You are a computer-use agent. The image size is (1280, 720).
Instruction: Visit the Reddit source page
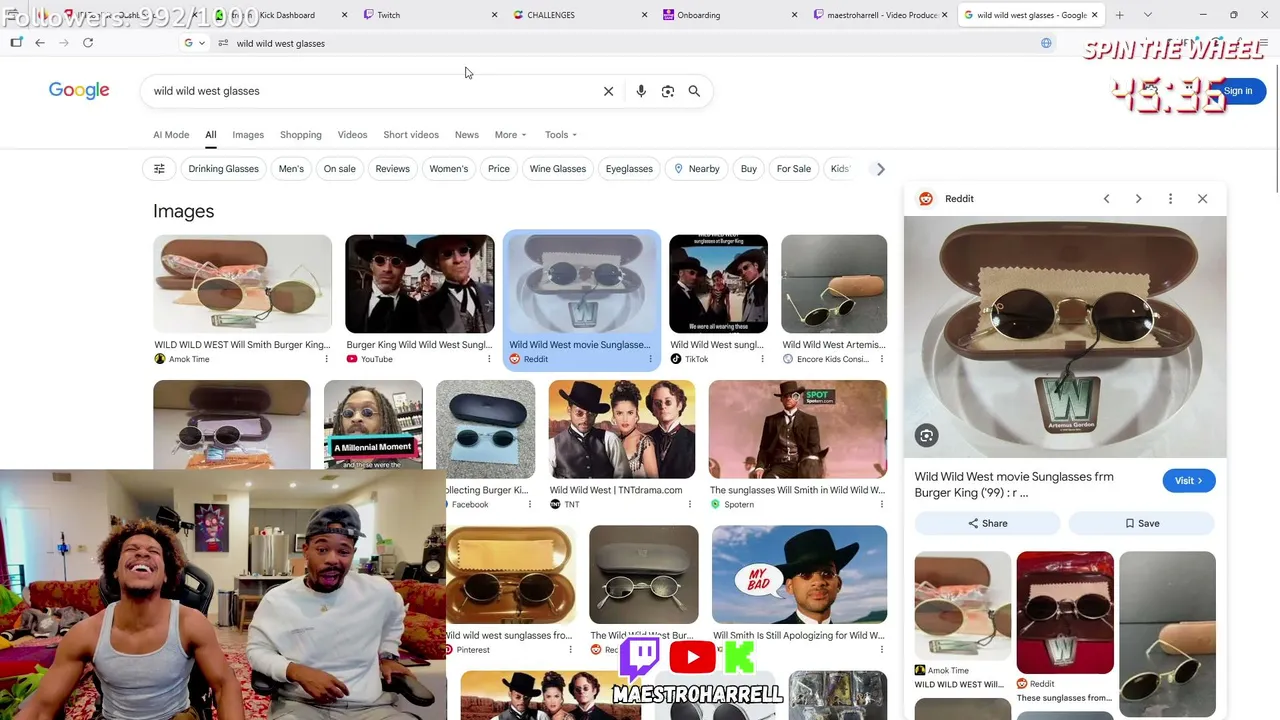(x=1188, y=481)
